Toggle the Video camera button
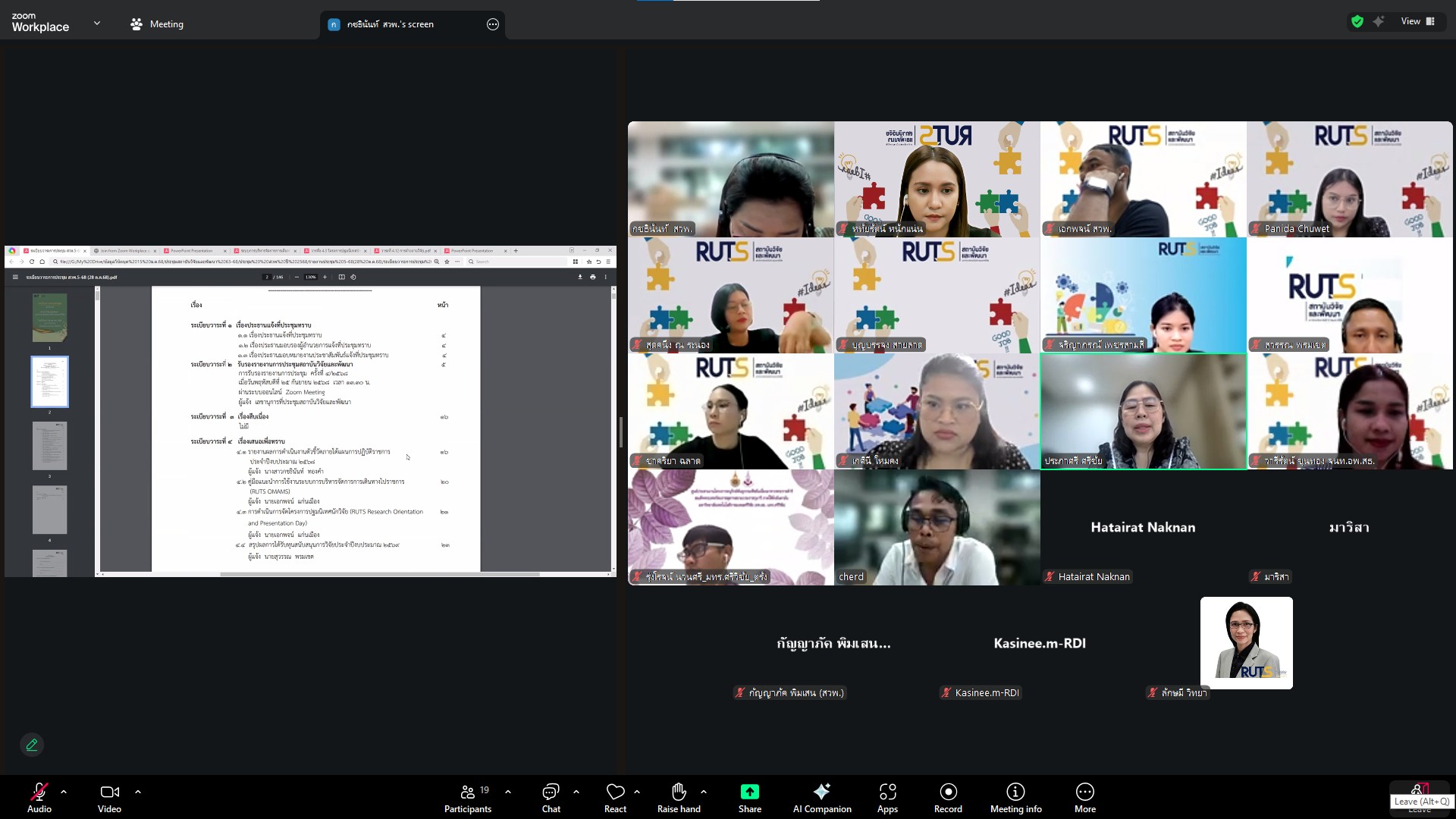 [x=109, y=792]
